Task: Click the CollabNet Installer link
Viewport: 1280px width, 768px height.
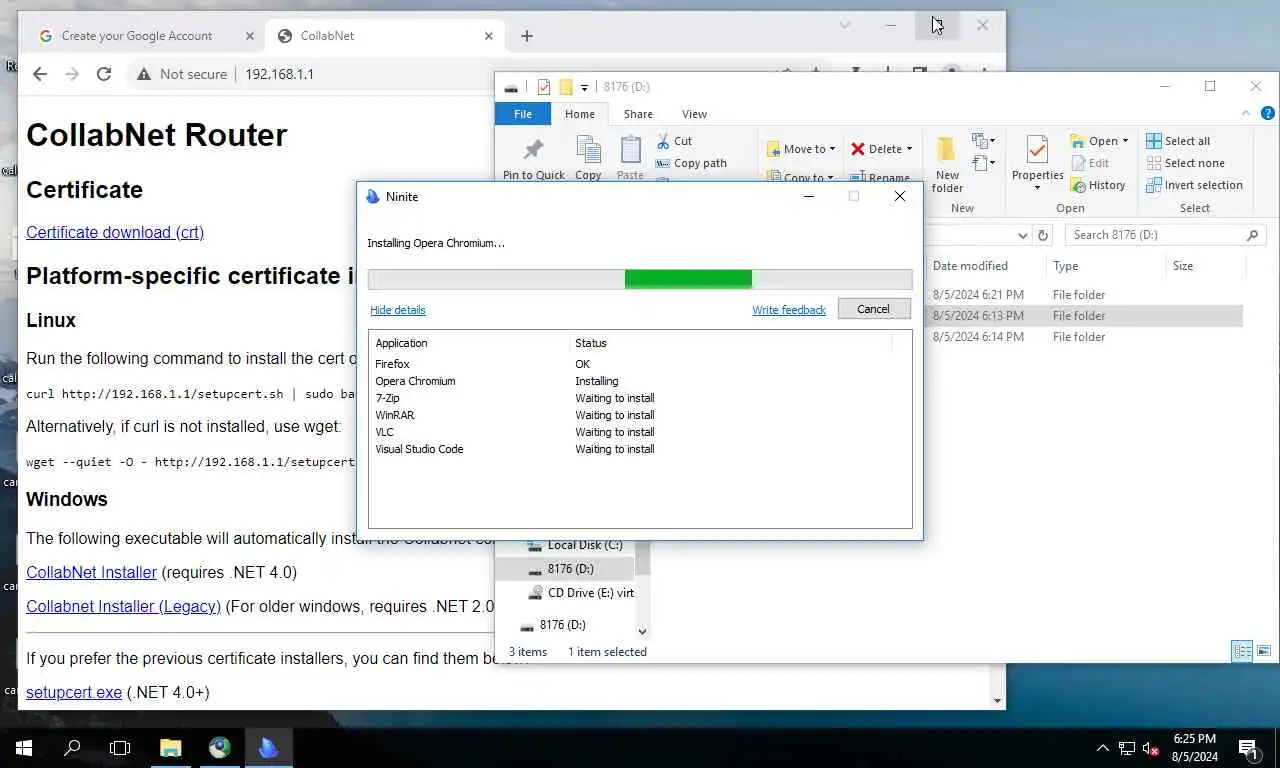Action: tap(91, 572)
